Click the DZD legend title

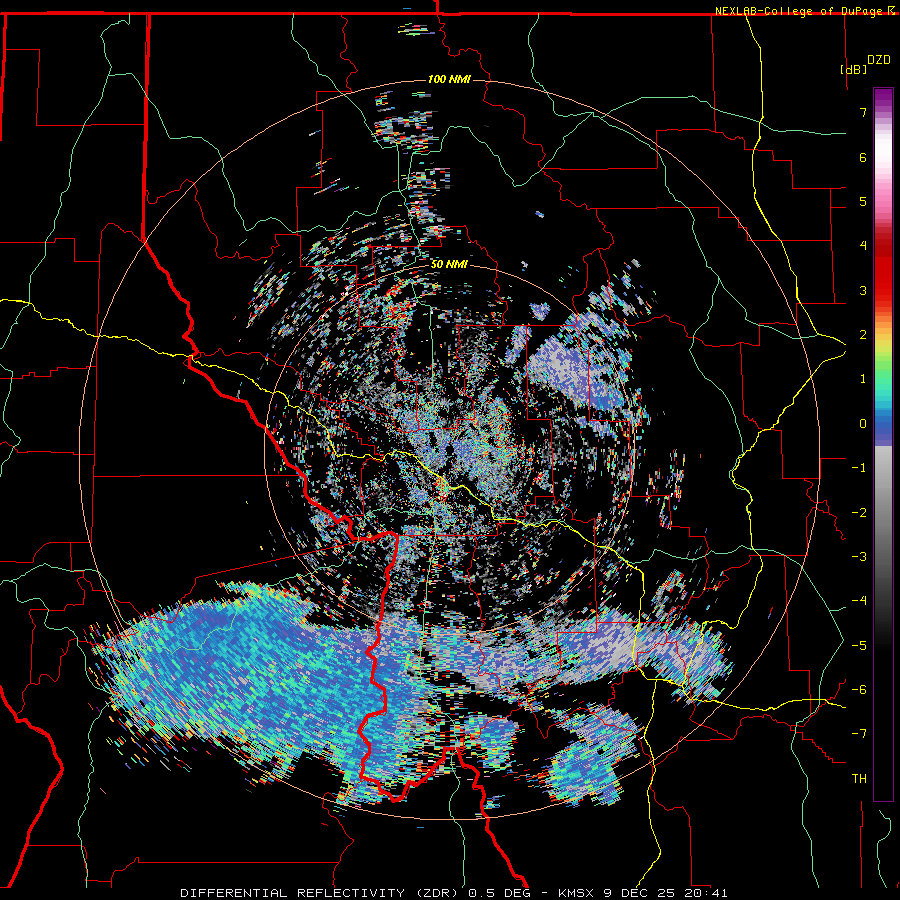click(x=879, y=60)
